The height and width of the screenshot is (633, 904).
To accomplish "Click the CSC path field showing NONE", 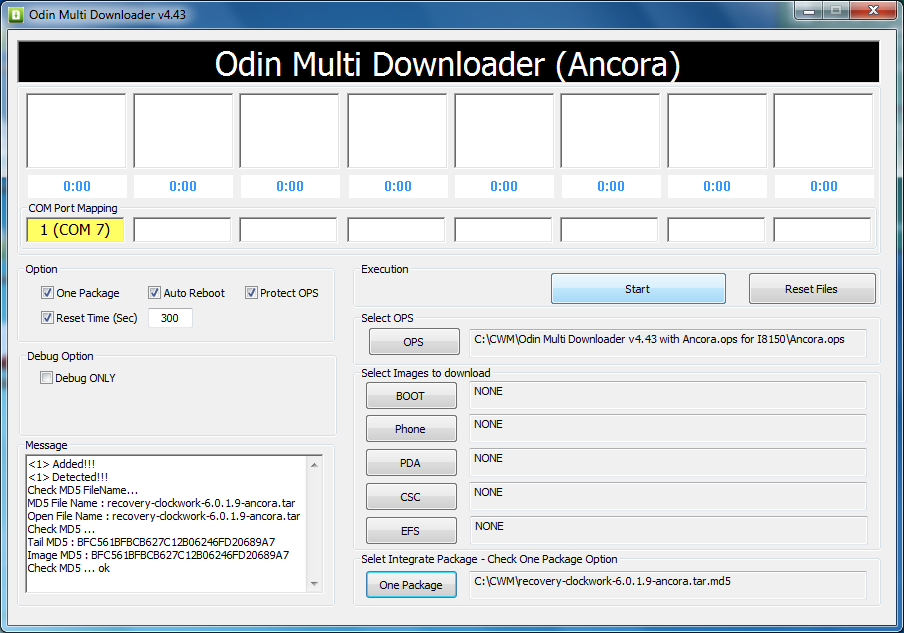I will (x=668, y=496).
